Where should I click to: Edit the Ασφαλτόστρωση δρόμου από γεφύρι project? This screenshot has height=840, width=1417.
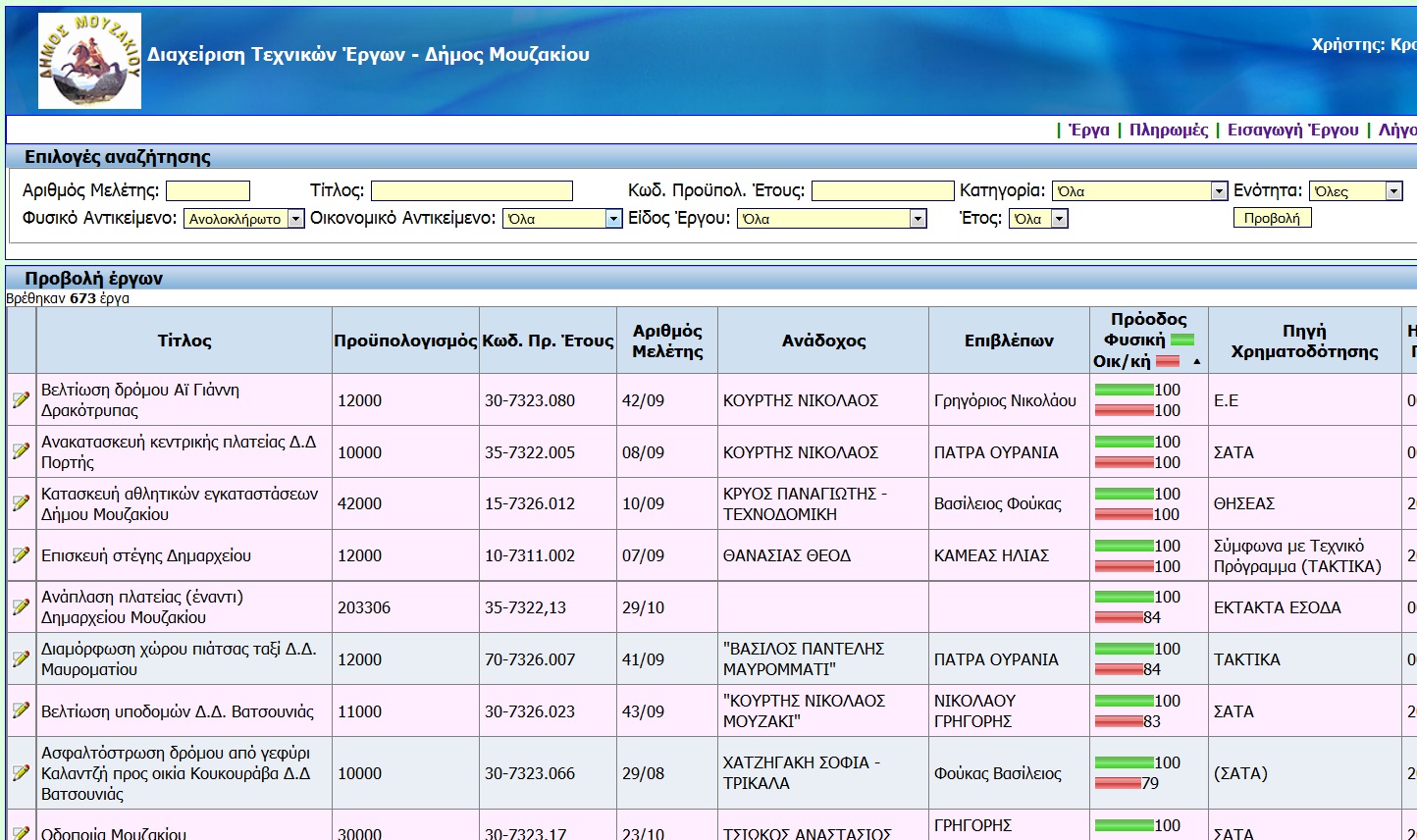tap(21, 772)
